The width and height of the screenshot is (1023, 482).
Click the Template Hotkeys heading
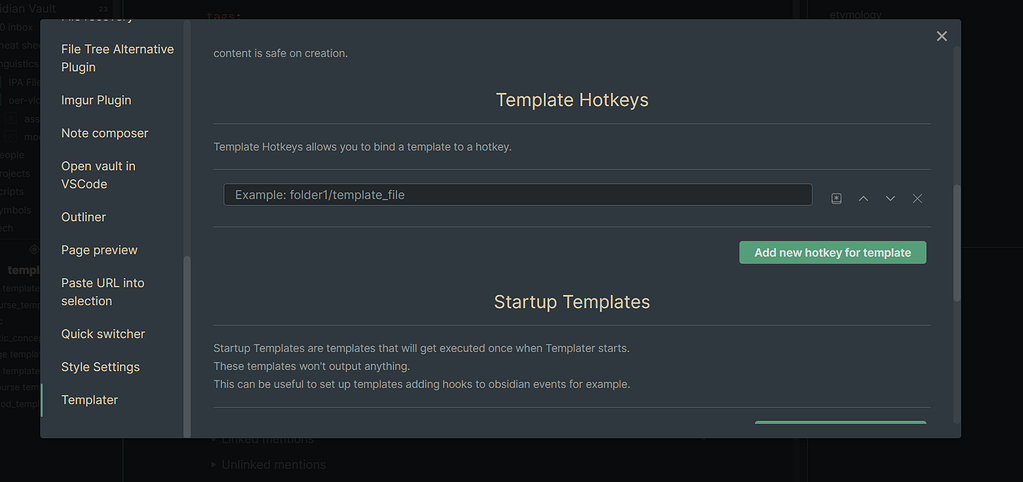(572, 100)
